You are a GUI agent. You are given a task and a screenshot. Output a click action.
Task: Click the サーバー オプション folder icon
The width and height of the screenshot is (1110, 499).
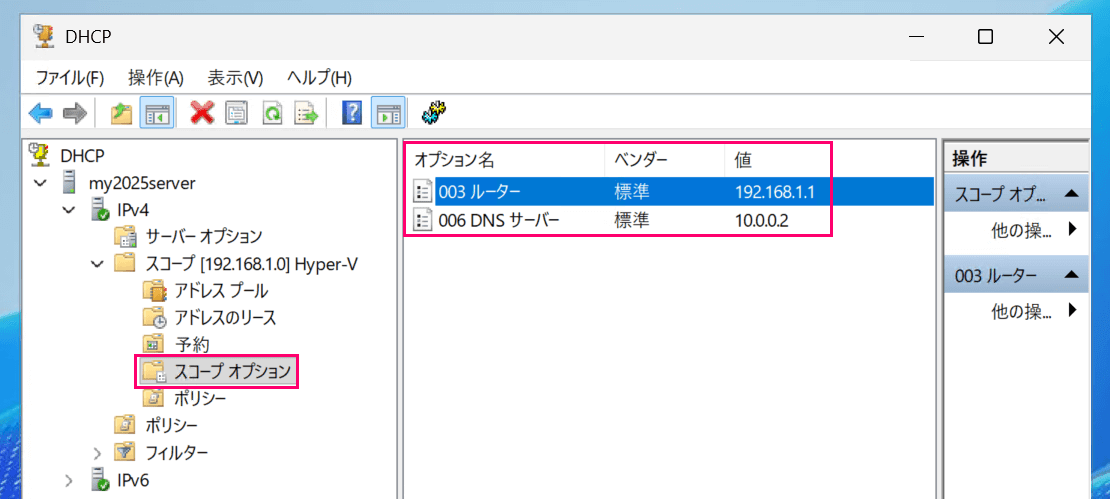click(125, 236)
